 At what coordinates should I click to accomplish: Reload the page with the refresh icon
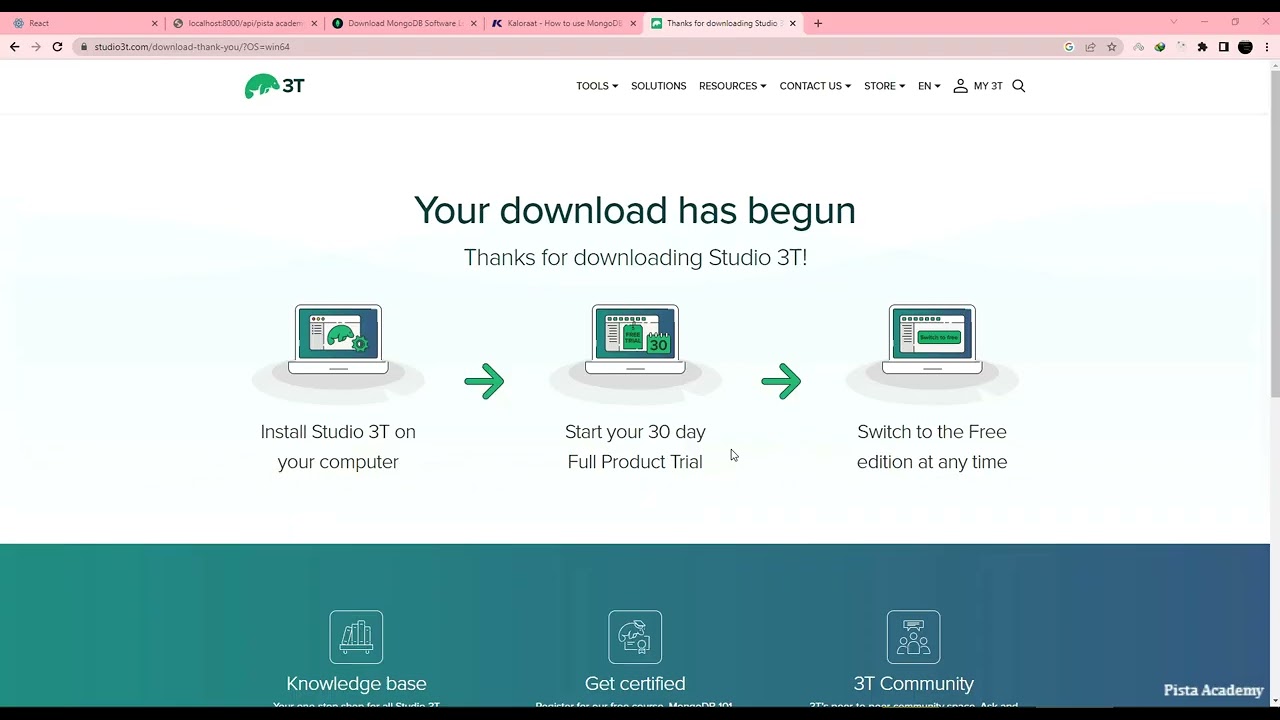click(x=57, y=47)
